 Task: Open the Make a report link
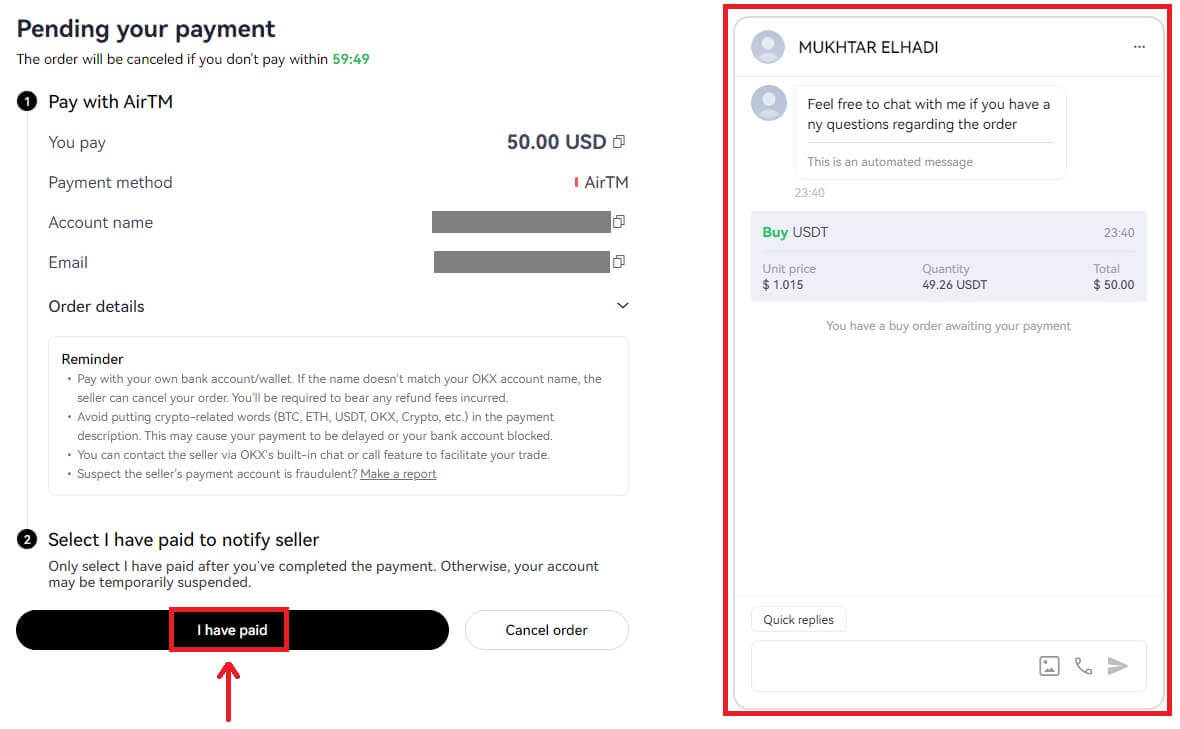point(398,473)
